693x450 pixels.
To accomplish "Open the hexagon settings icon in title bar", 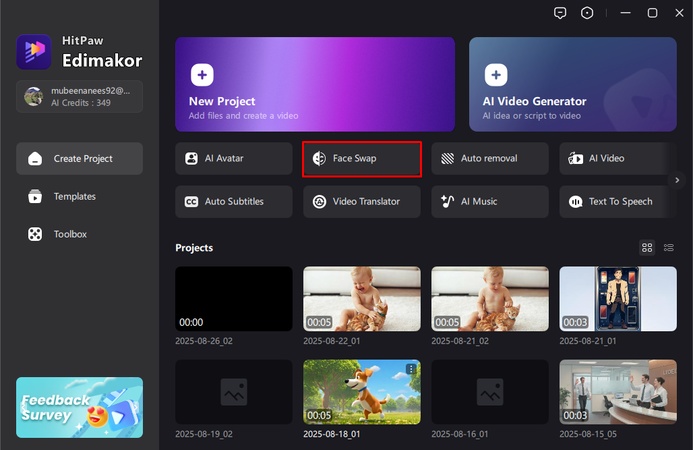I will click(587, 13).
